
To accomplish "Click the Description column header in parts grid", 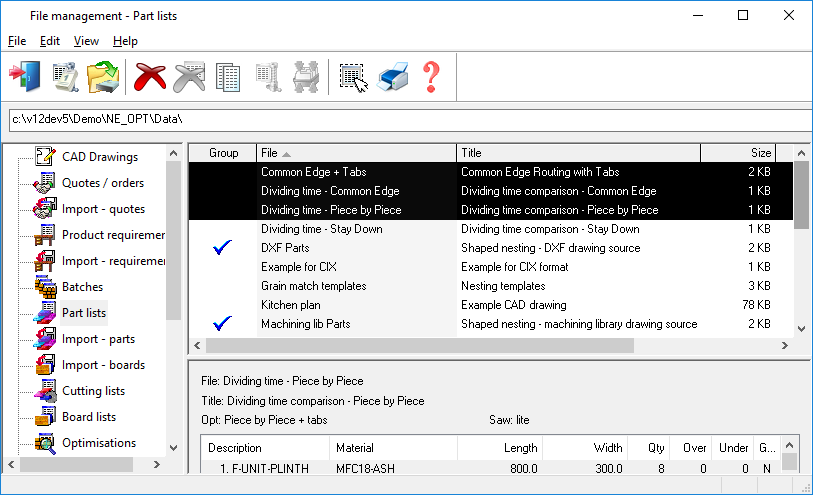I will pos(265,448).
